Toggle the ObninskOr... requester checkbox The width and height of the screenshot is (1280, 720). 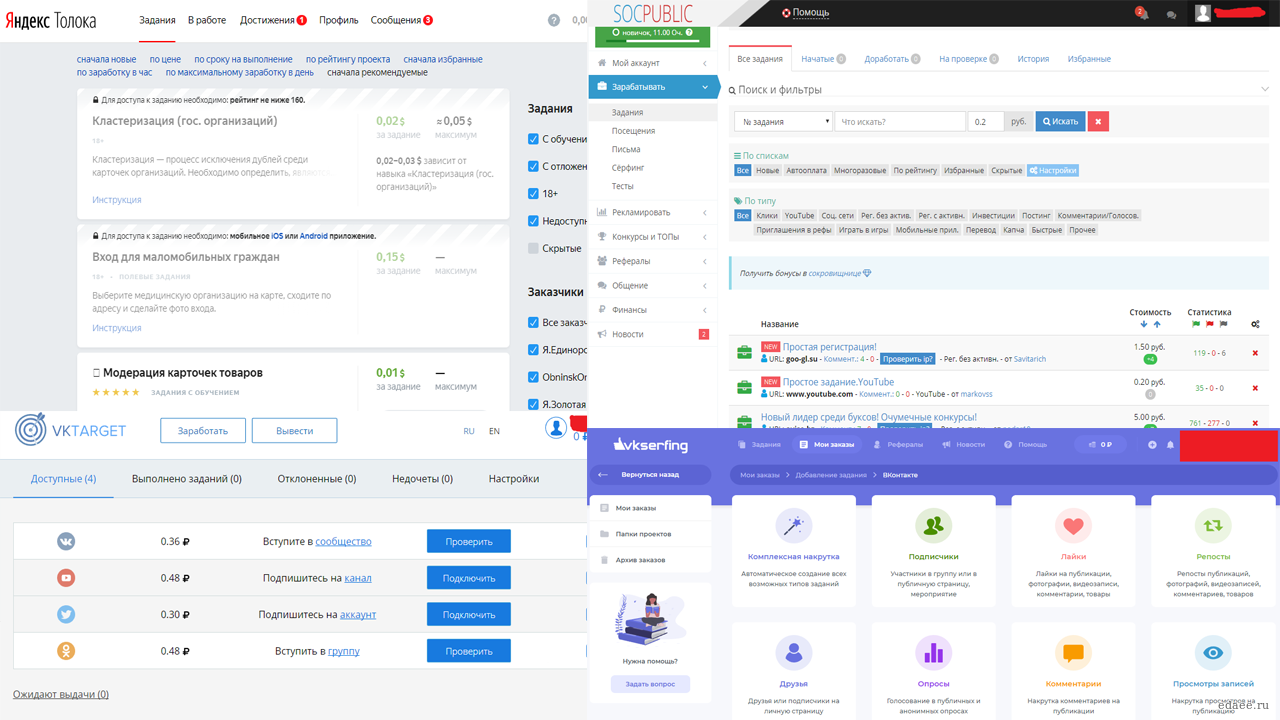[x=533, y=377]
